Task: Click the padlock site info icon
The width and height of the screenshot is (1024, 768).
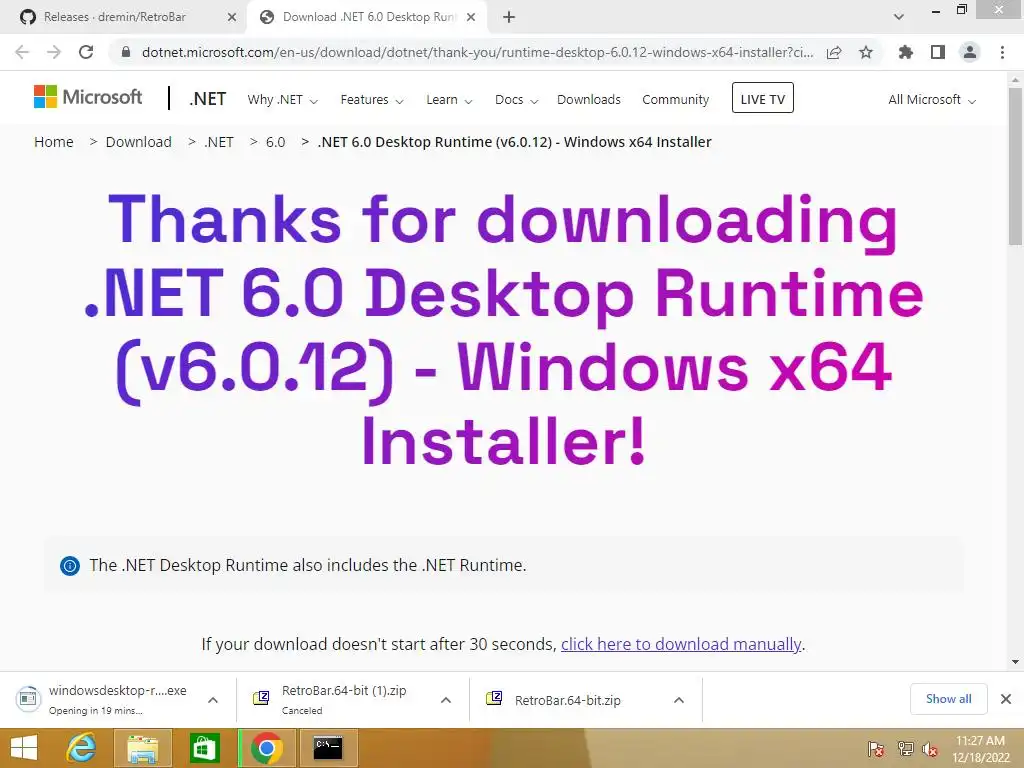Action: coord(125,52)
